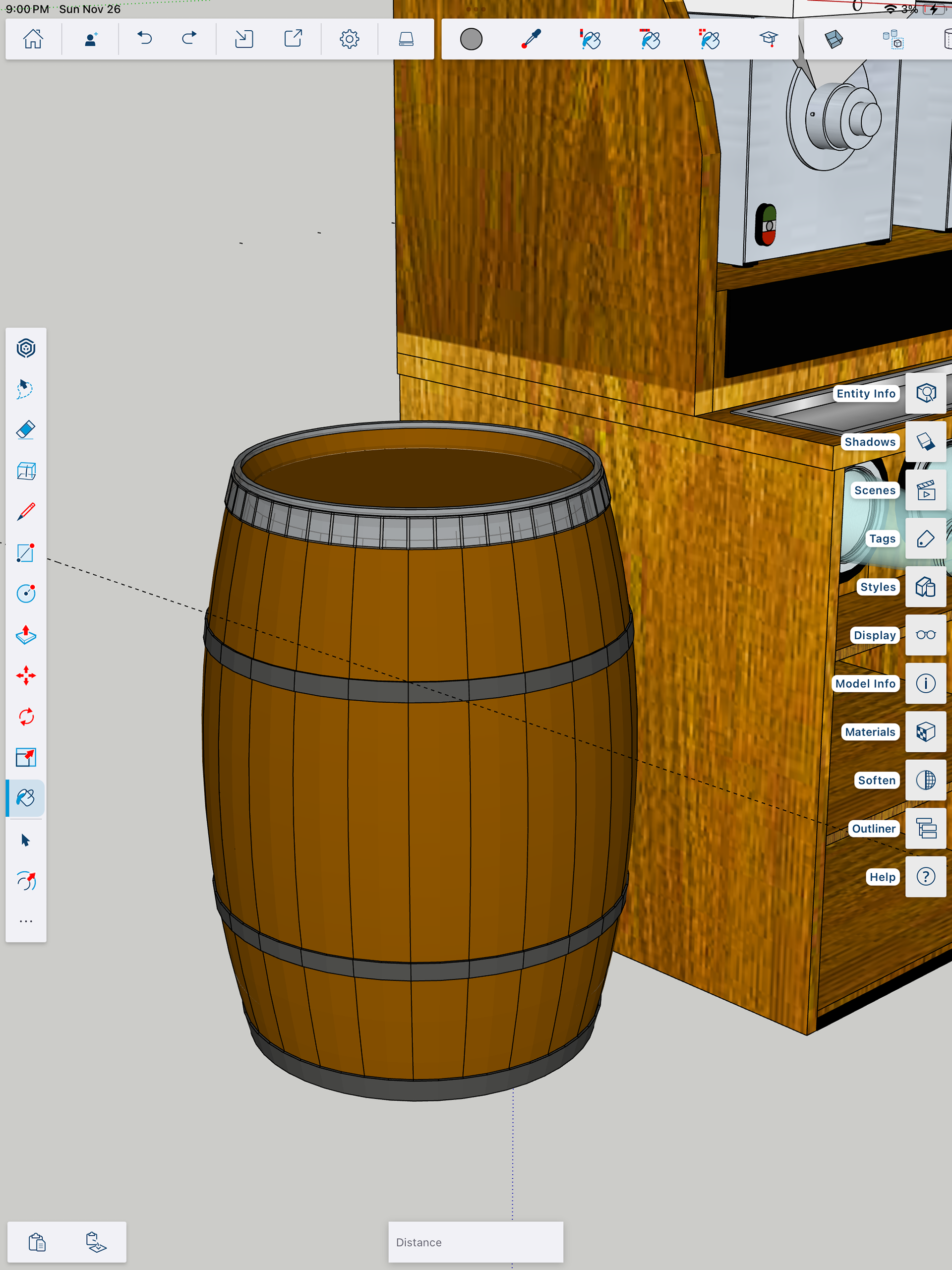Click the Sample Material eyedropper icon

531,39
